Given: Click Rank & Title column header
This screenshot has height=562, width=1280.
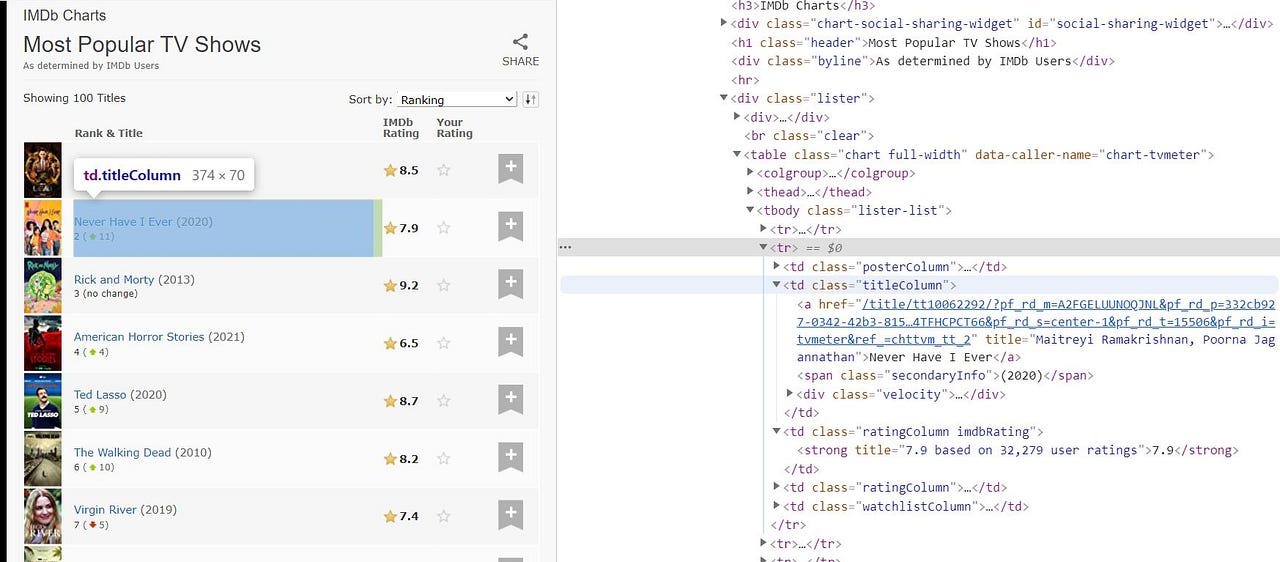Looking at the screenshot, I should pos(108,133).
